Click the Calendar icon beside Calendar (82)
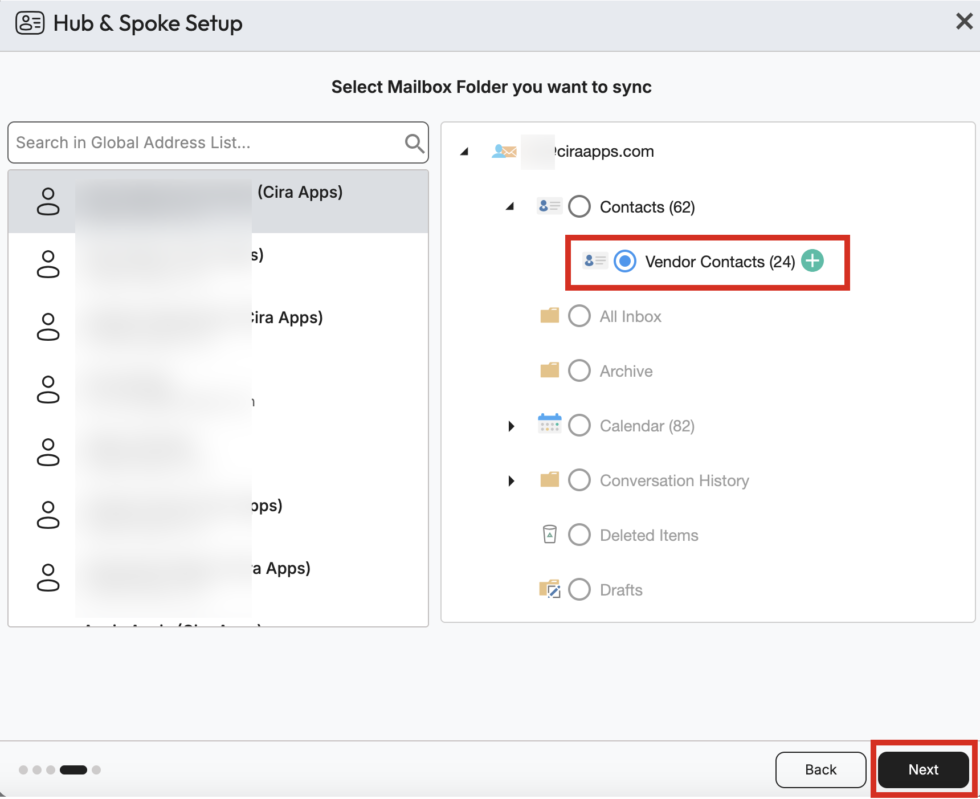This screenshot has height=799, width=980. click(x=550, y=425)
